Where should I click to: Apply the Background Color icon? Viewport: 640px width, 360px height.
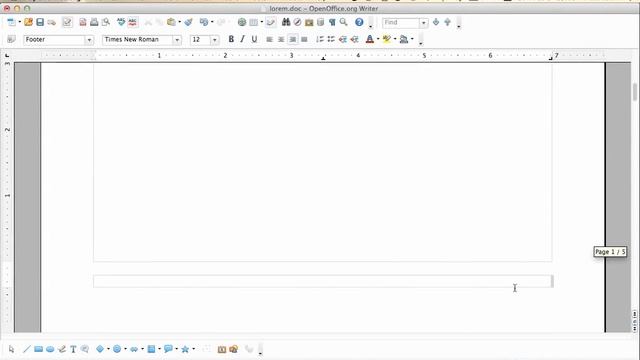[x=404, y=39]
